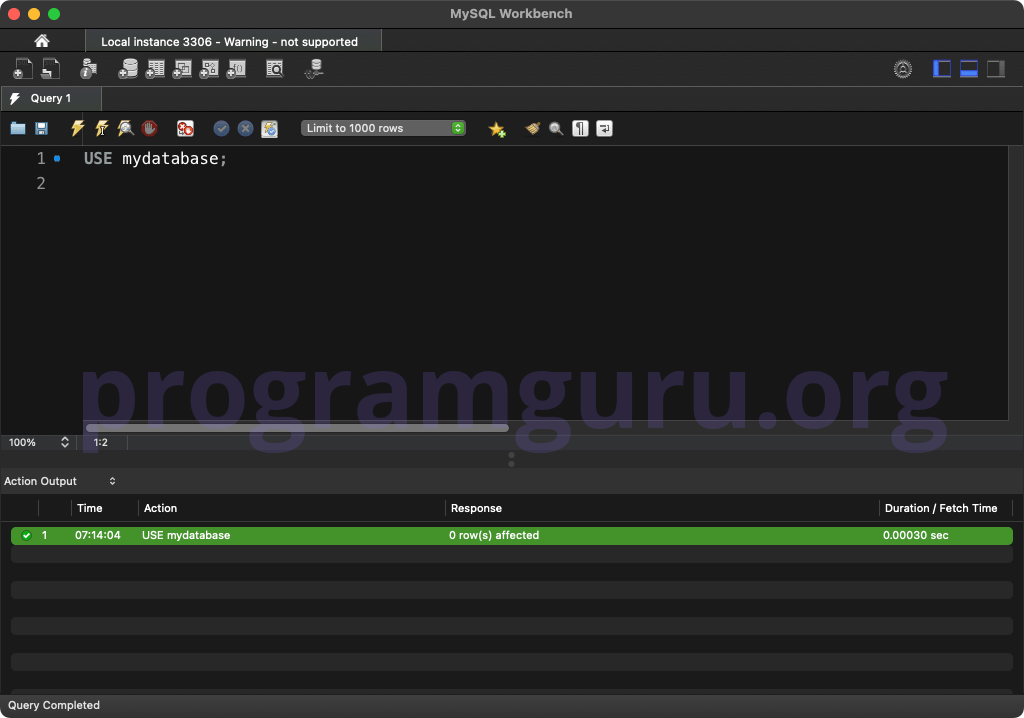
Task: Create a new function icon
Action: [x=236, y=69]
